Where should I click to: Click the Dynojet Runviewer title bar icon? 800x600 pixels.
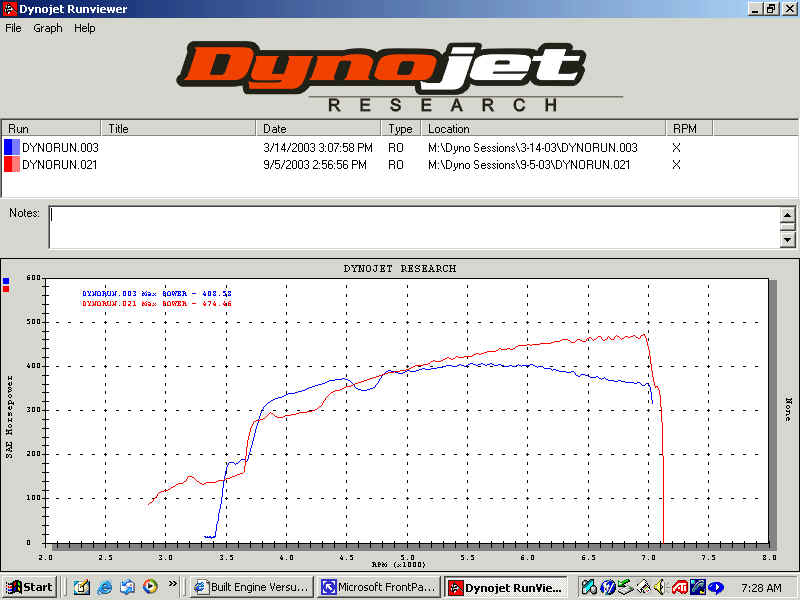point(9,9)
